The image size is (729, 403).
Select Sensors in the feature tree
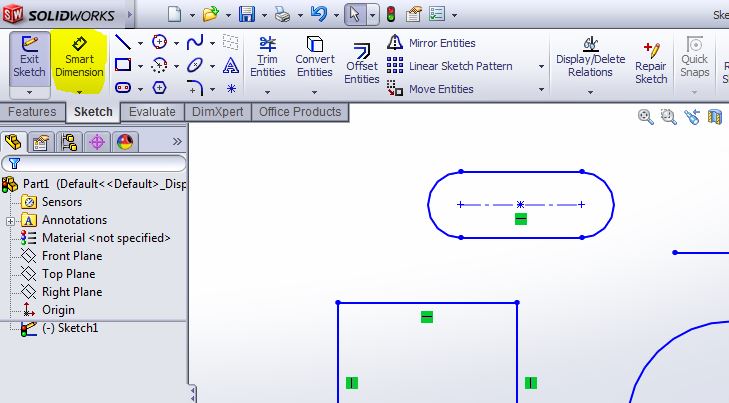[x=52, y=202]
